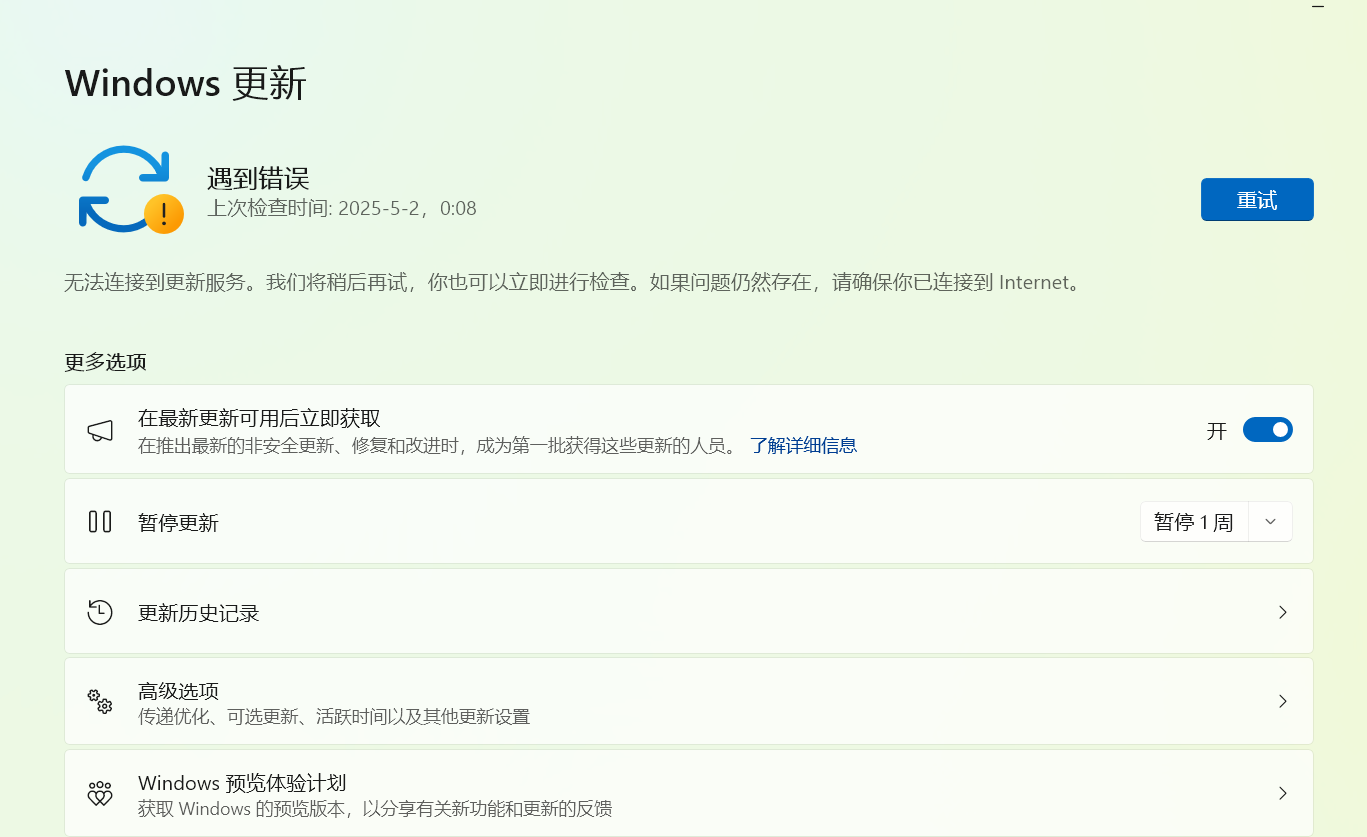
Task: Click the gears icon for 高级选项
Action: (100, 701)
